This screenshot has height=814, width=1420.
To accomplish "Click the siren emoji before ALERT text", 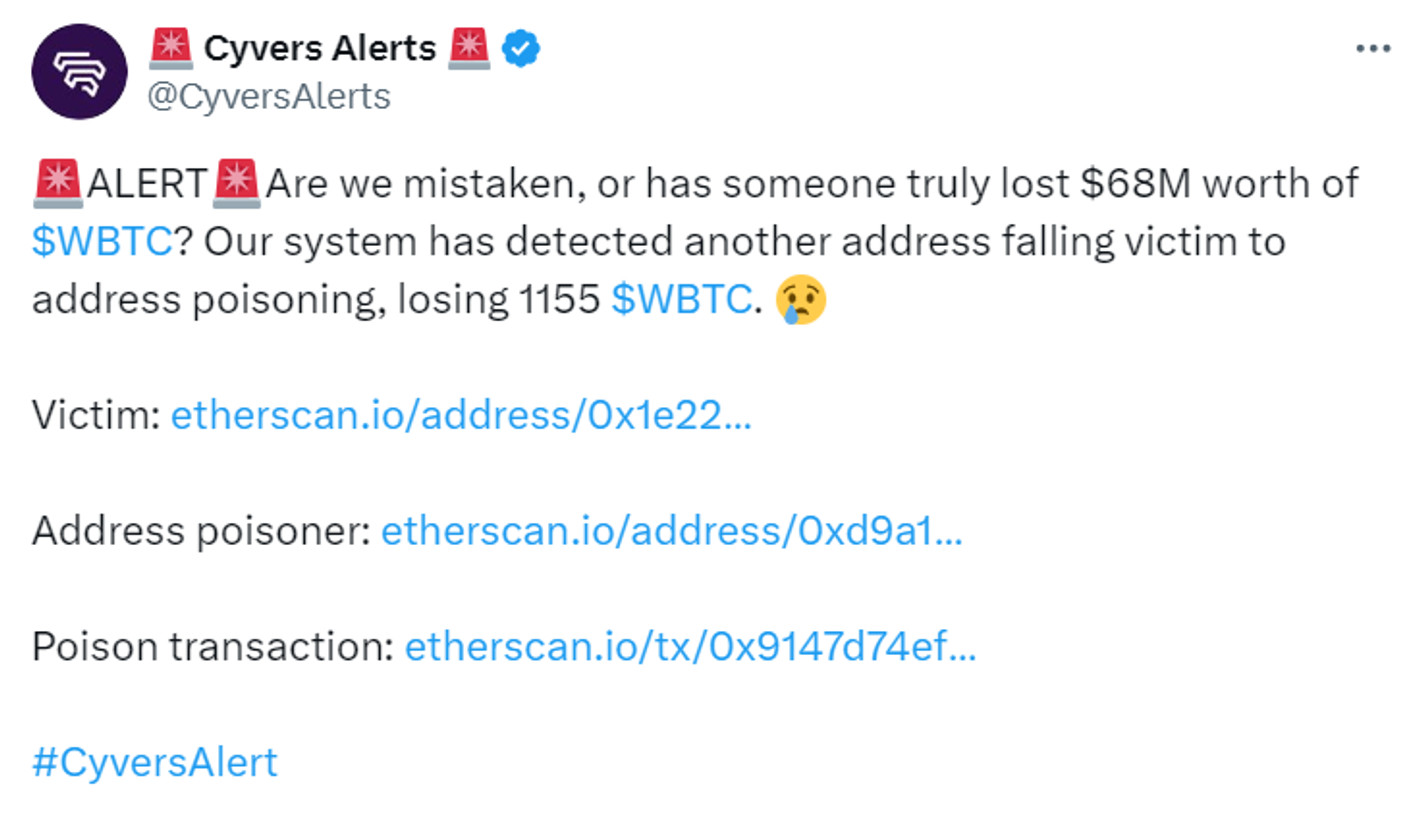I will 58,183.
